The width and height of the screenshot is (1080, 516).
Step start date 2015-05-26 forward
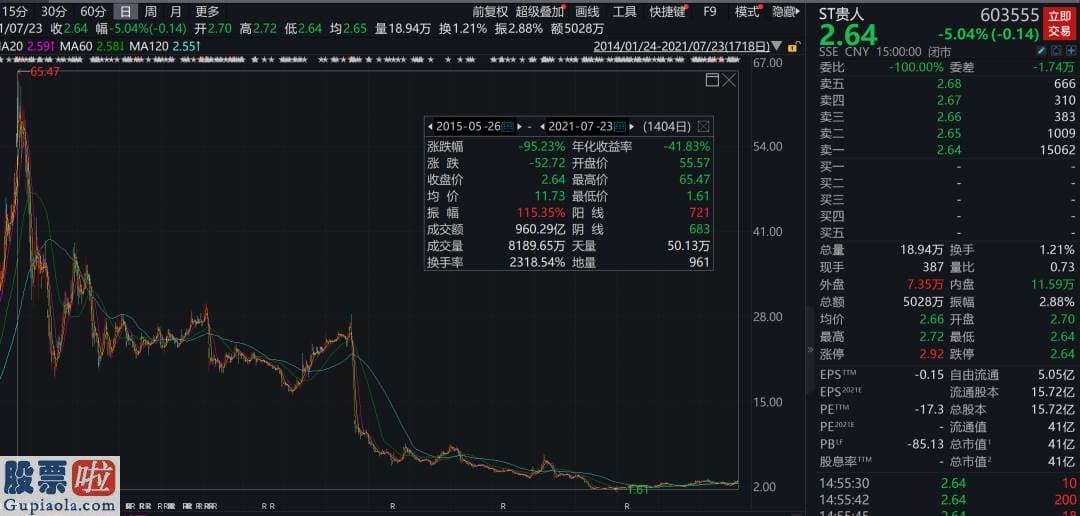pos(519,127)
